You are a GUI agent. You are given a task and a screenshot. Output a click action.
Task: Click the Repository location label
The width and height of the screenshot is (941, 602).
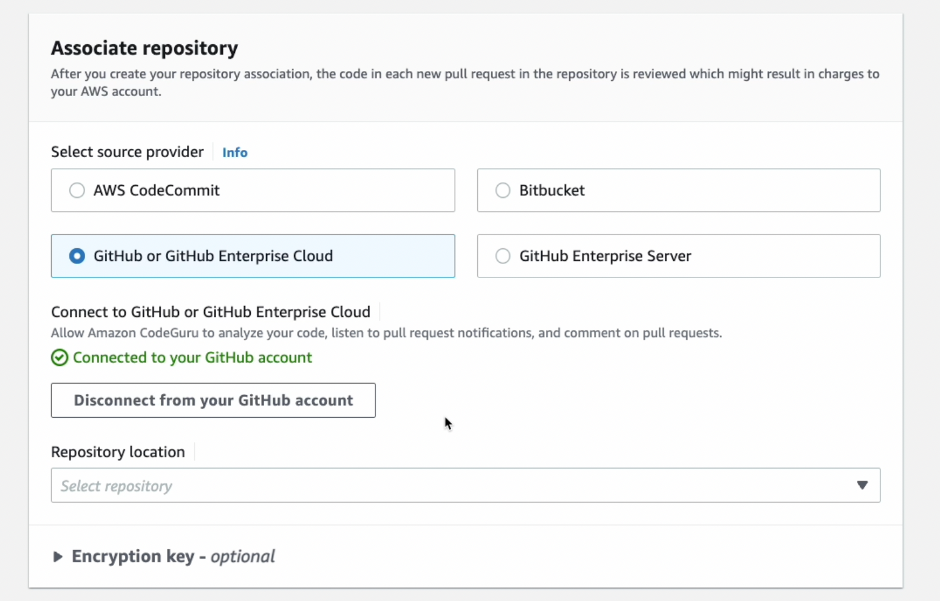point(118,452)
